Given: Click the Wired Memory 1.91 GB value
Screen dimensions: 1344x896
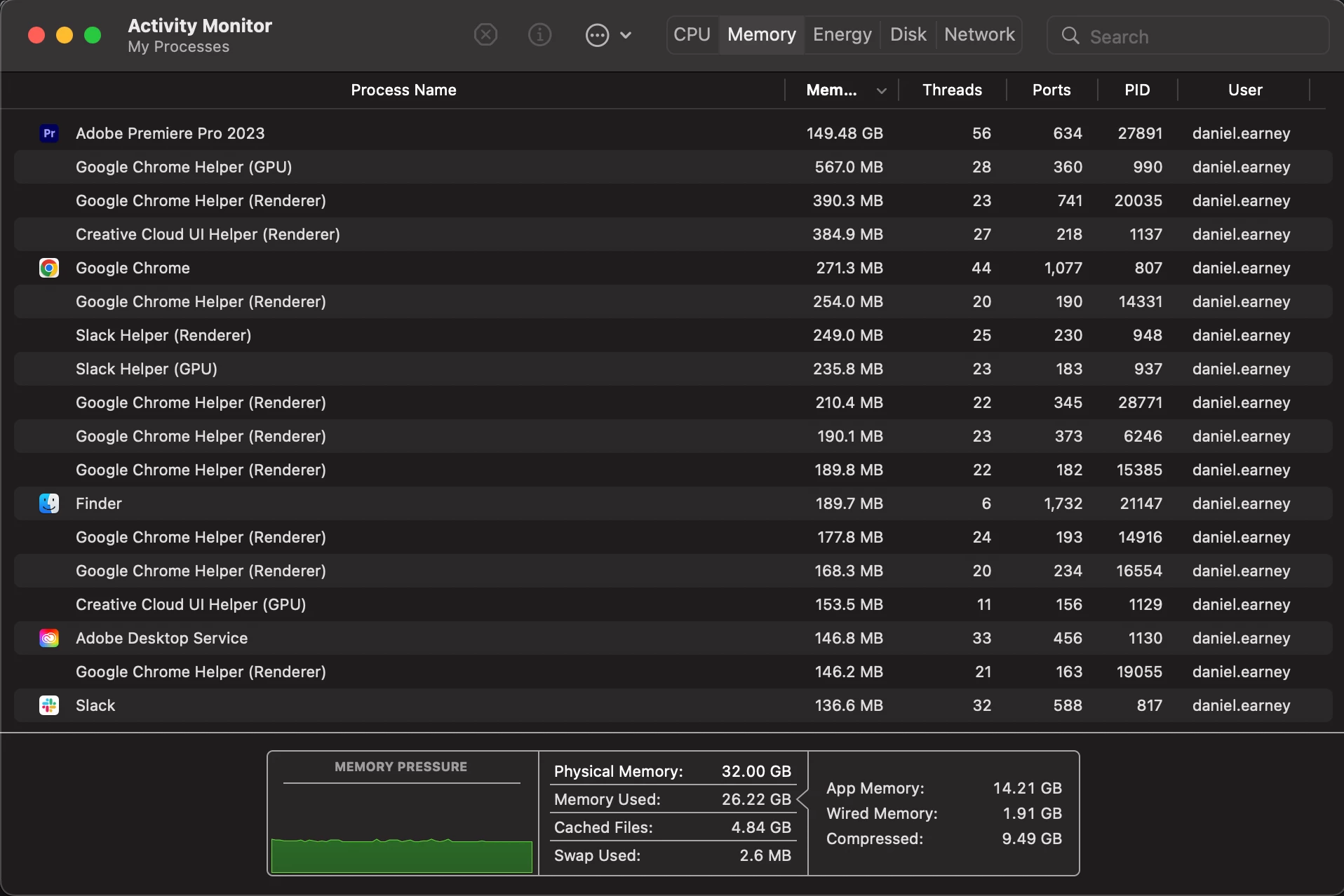Looking at the screenshot, I should pos(1032,813).
